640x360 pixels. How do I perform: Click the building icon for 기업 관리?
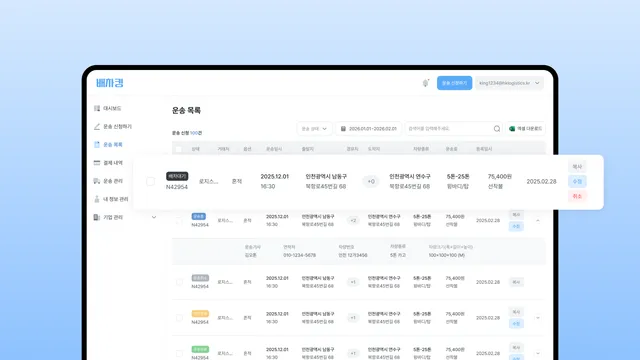point(97,217)
